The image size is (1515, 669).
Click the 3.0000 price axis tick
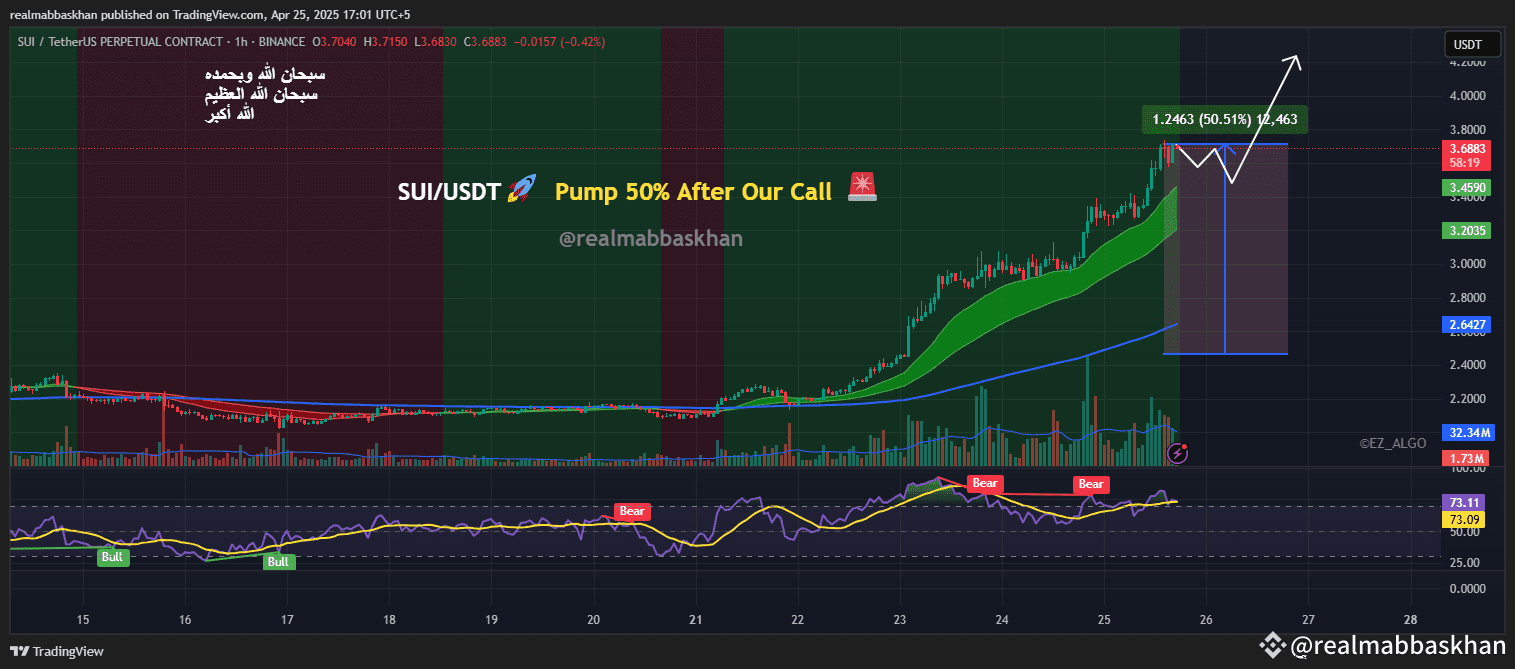pos(1466,264)
